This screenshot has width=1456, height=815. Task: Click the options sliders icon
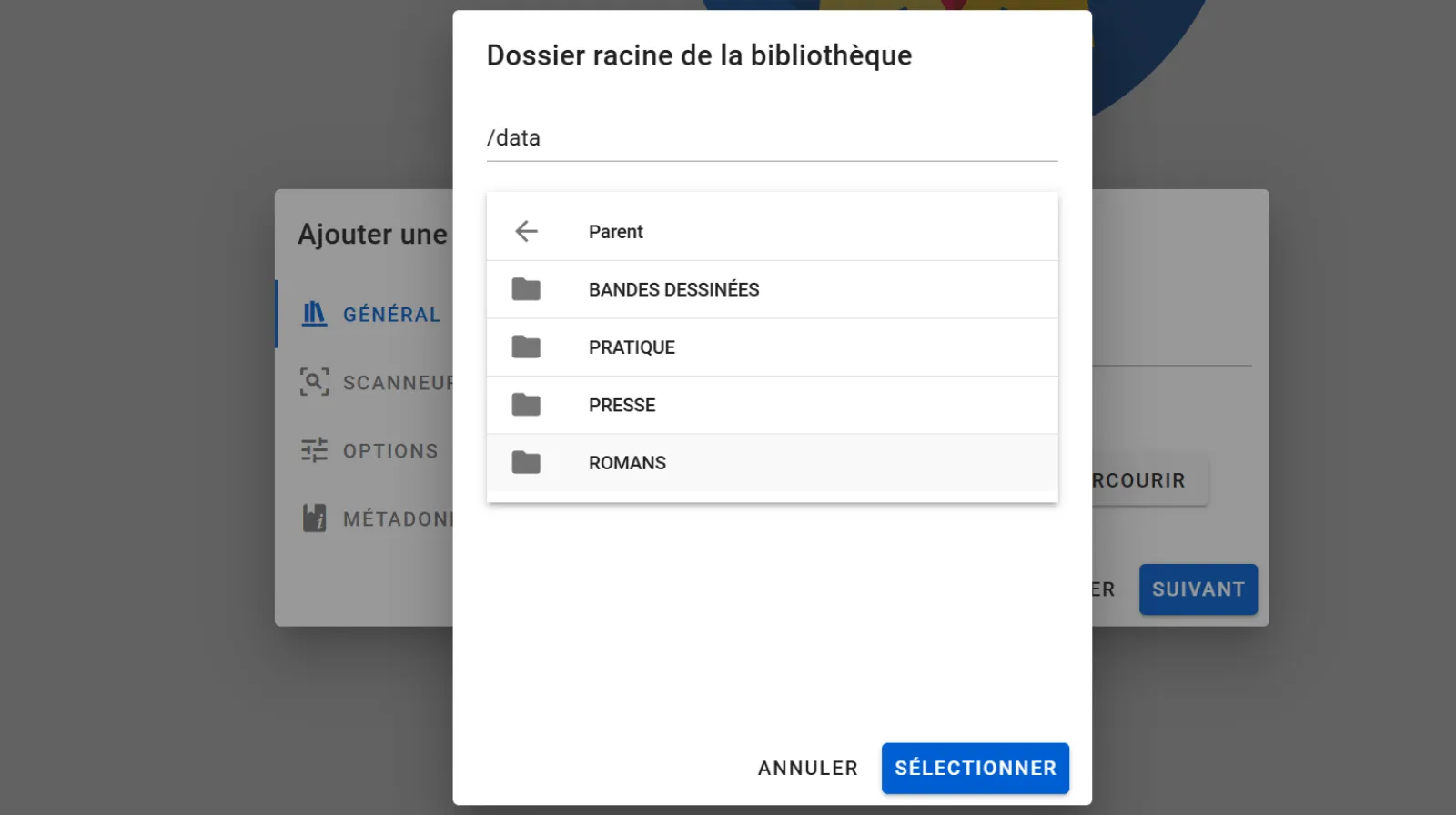[314, 450]
